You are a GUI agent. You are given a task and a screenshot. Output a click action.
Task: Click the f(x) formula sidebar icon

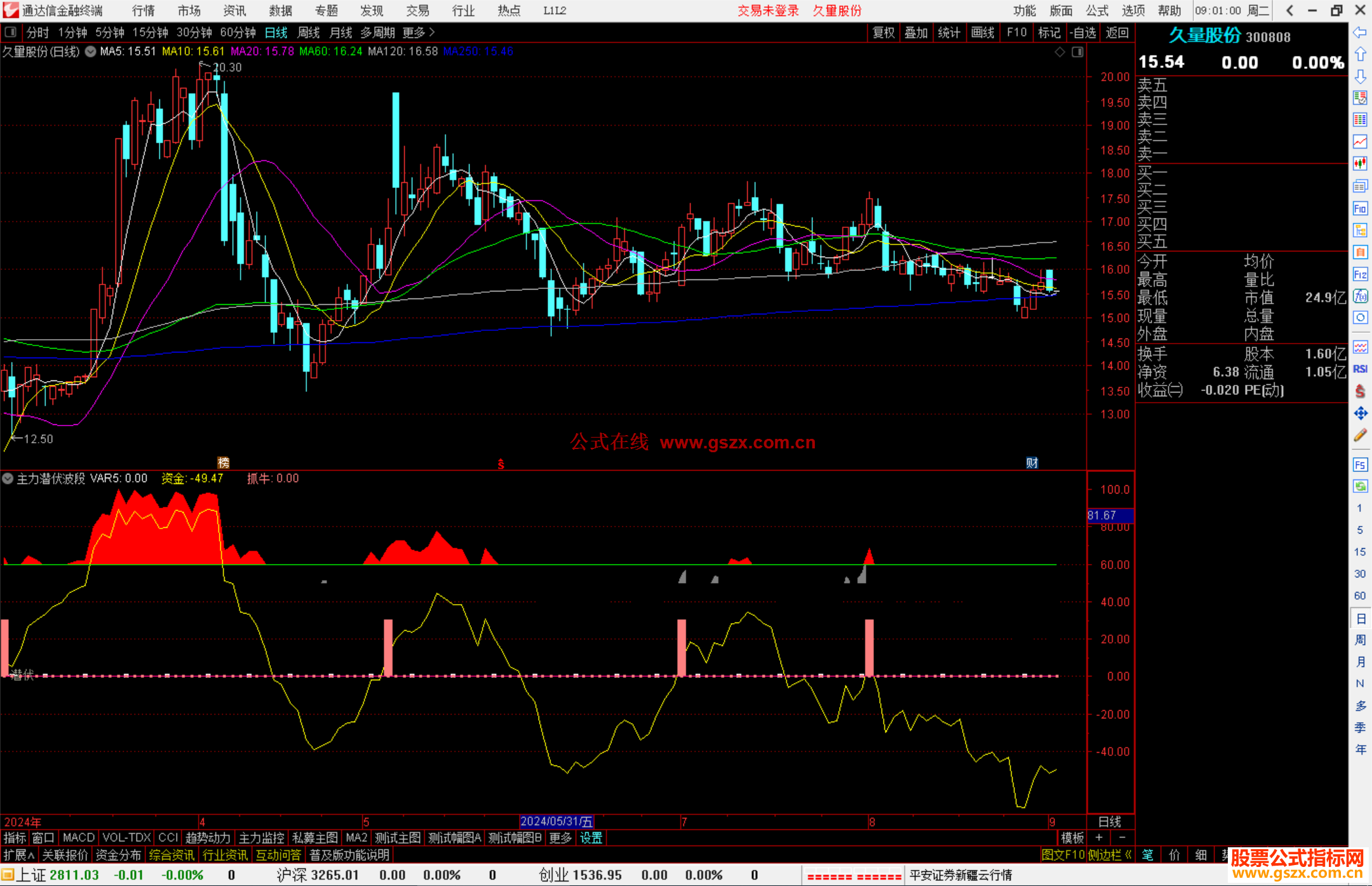1360,296
